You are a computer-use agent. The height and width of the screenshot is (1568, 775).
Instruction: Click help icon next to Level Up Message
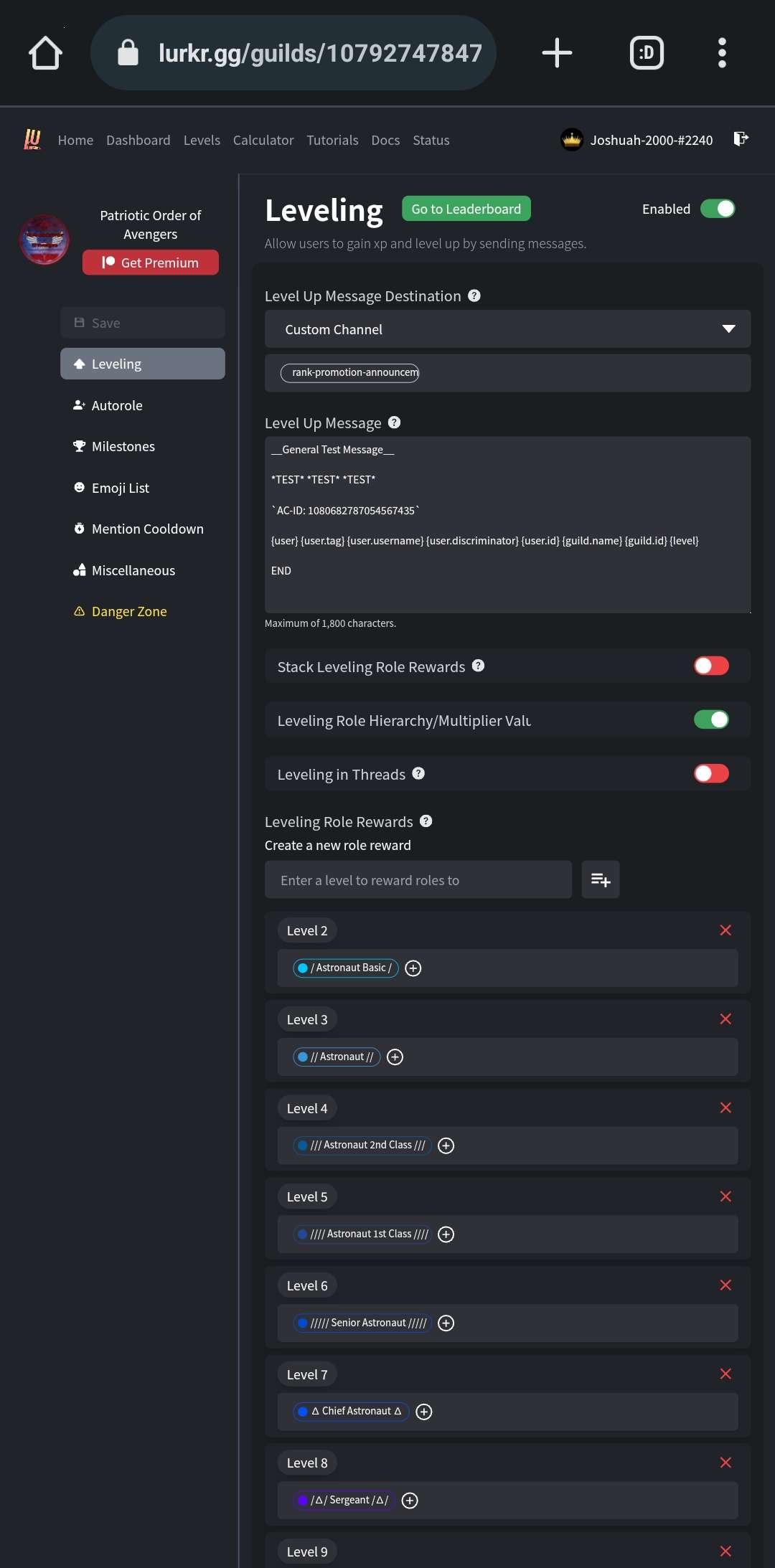(394, 422)
